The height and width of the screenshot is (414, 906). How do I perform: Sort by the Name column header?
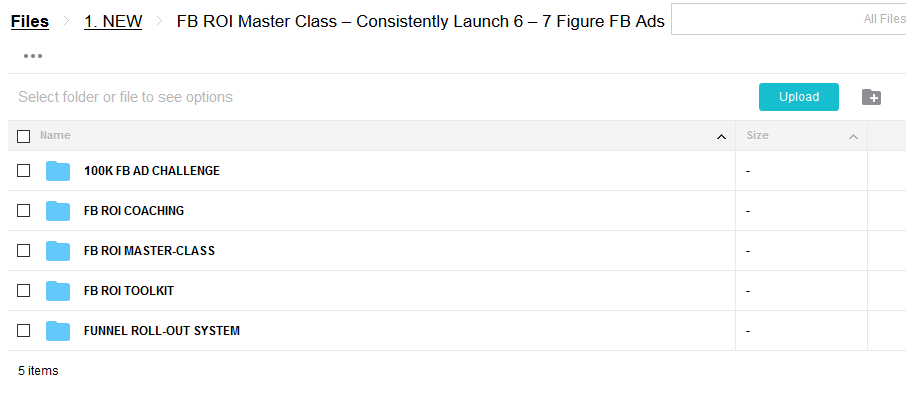coord(55,135)
